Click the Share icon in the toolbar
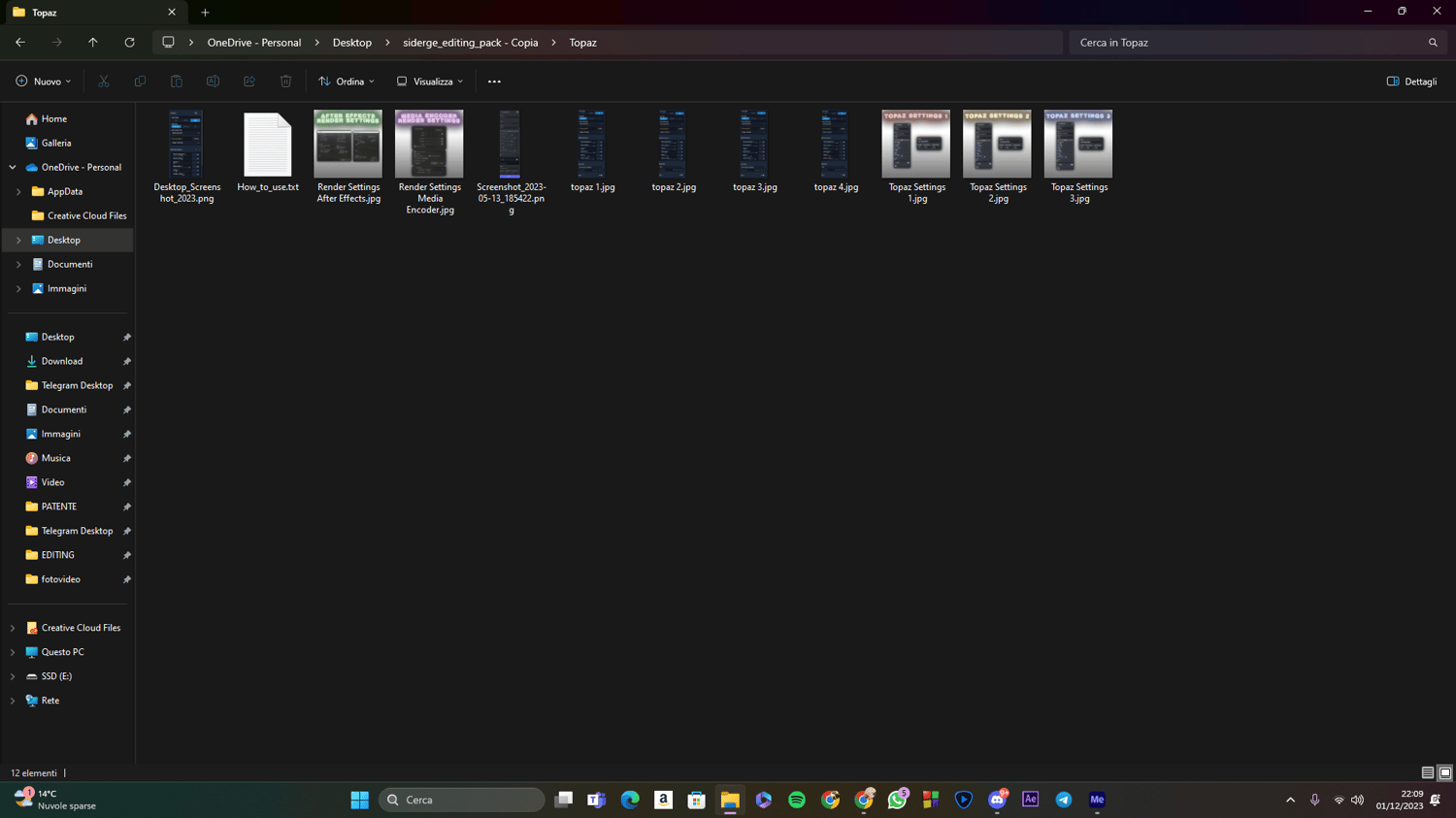The height and width of the screenshot is (818, 1456). tap(249, 82)
